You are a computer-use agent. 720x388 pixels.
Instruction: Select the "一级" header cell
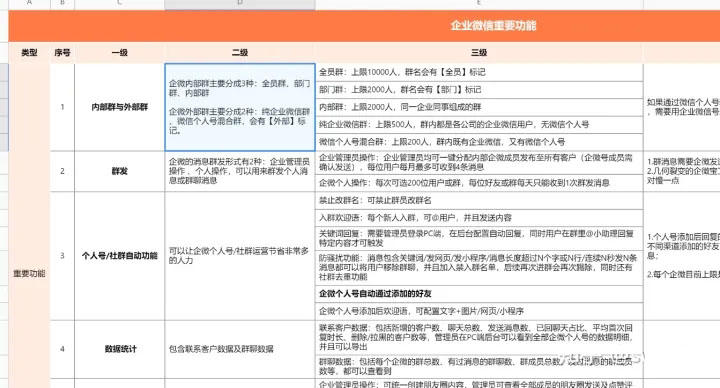point(119,53)
